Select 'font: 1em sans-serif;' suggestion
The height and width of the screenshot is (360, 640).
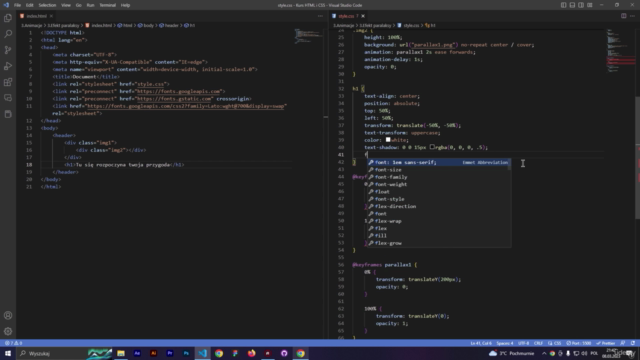click(x=438, y=162)
